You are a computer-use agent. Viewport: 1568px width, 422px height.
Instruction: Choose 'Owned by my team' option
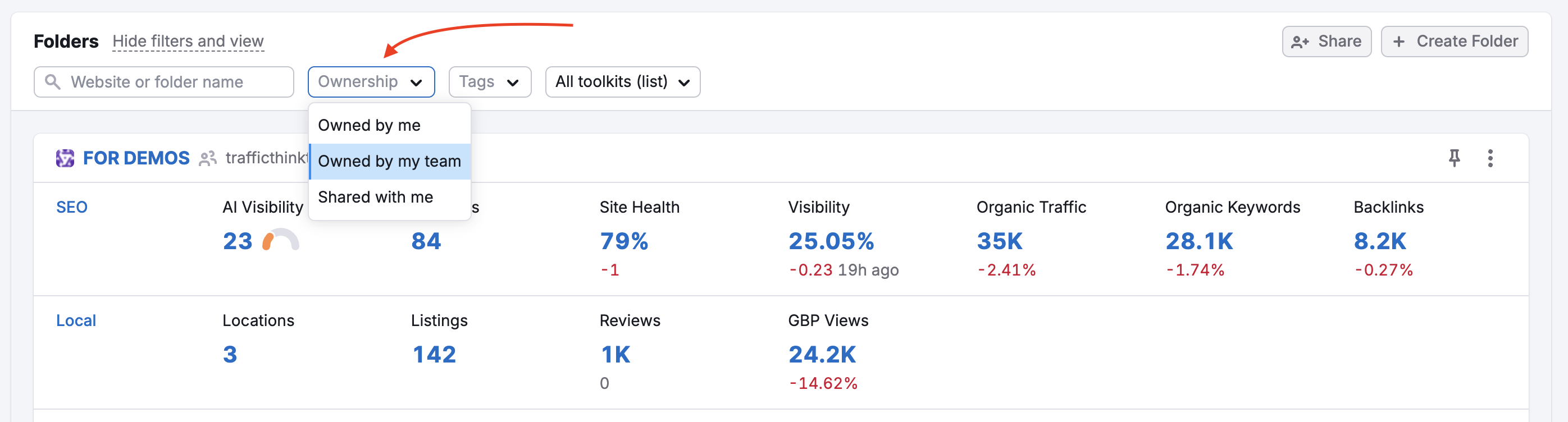(x=390, y=161)
